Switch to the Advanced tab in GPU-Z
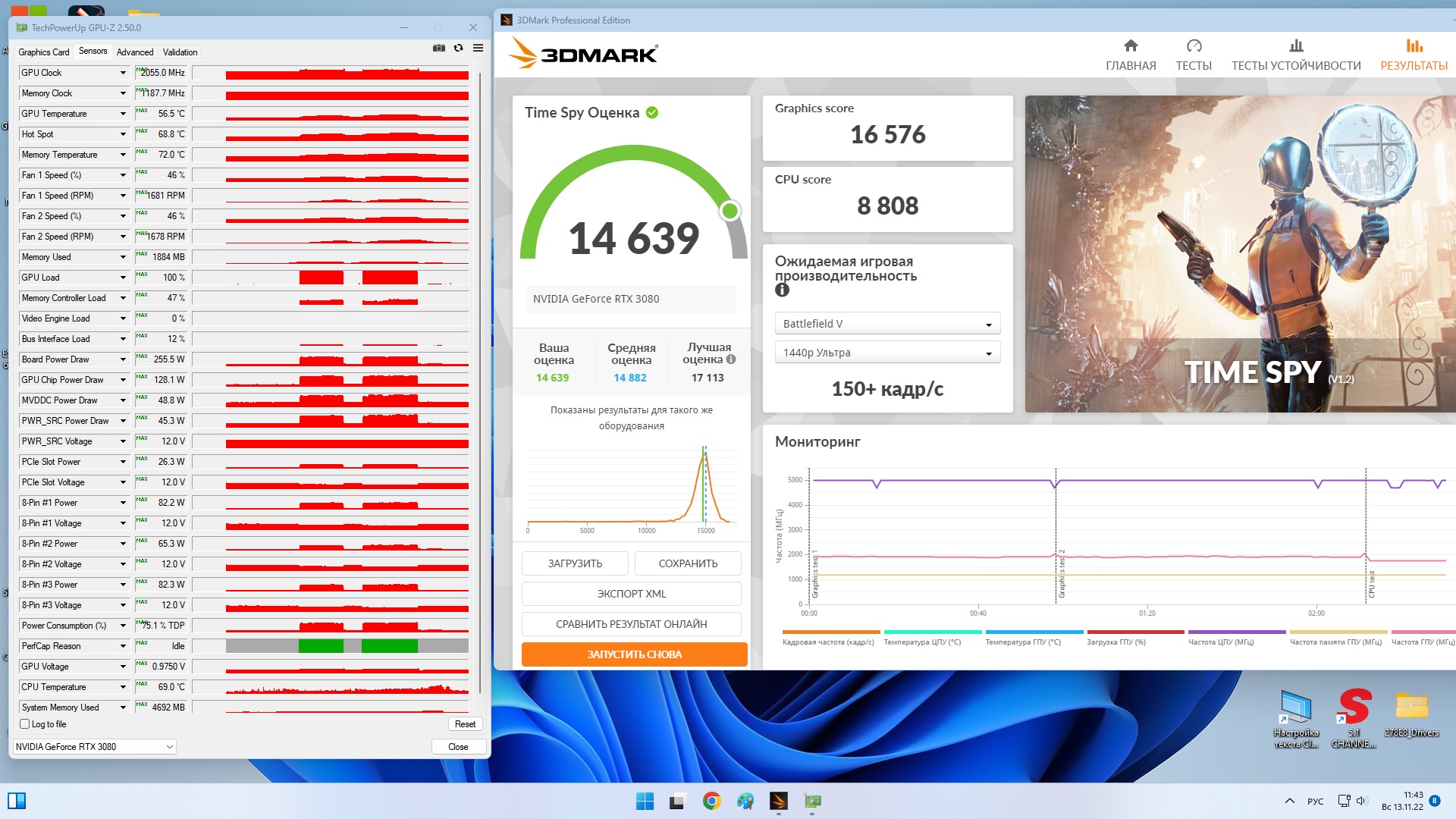The width and height of the screenshot is (1456, 819). pos(135,52)
